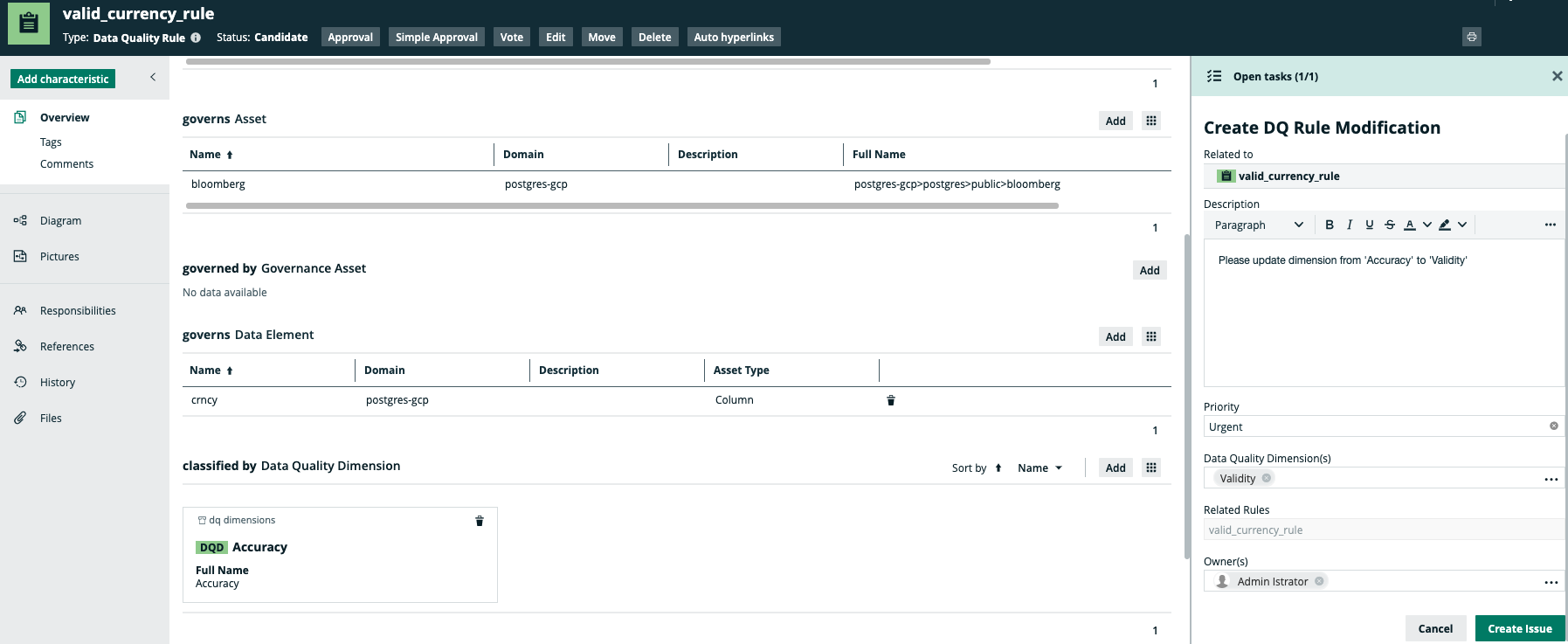1568x644 pixels.
Task: Expand text color dropdown arrow
Action: (1426, 225)
